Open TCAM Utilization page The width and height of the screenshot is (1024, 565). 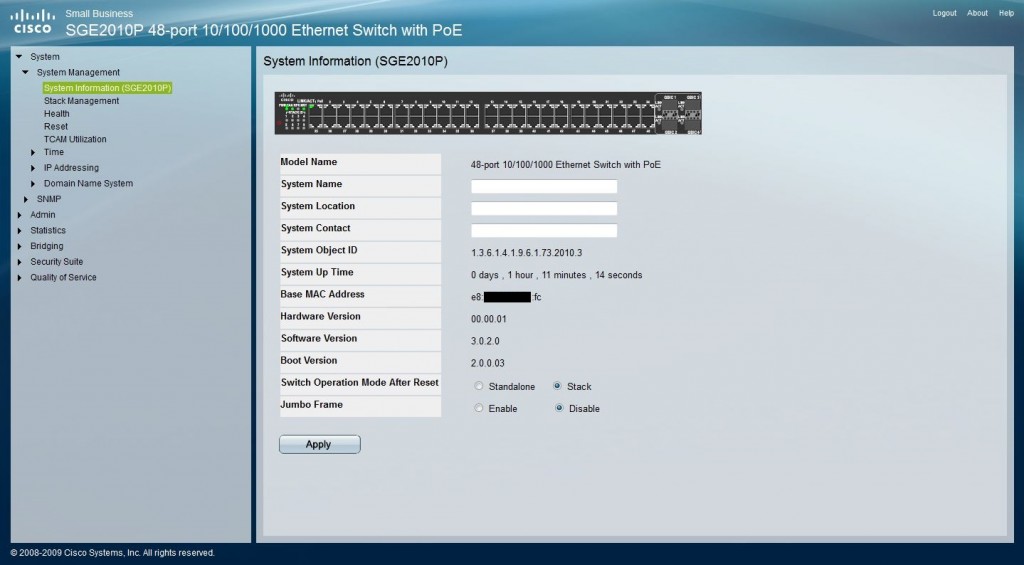click(x=75, y=139)
